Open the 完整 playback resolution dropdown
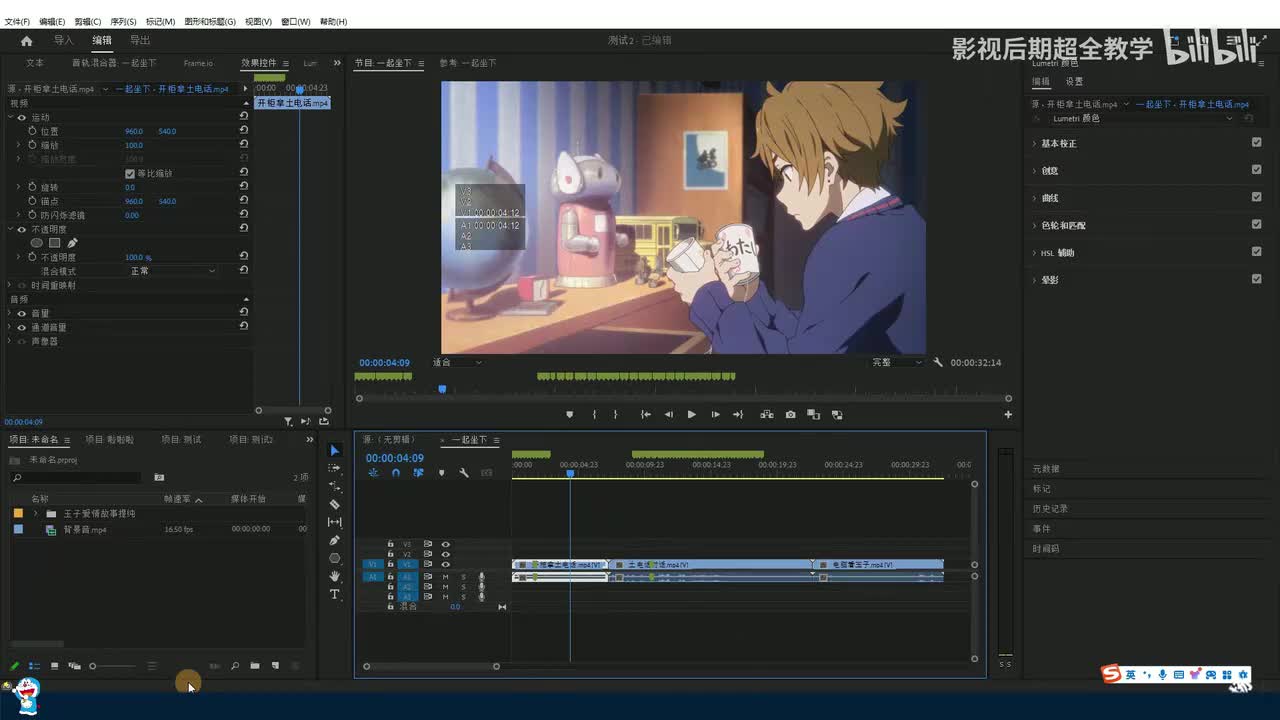1280x720 pixels. [896, 362]
